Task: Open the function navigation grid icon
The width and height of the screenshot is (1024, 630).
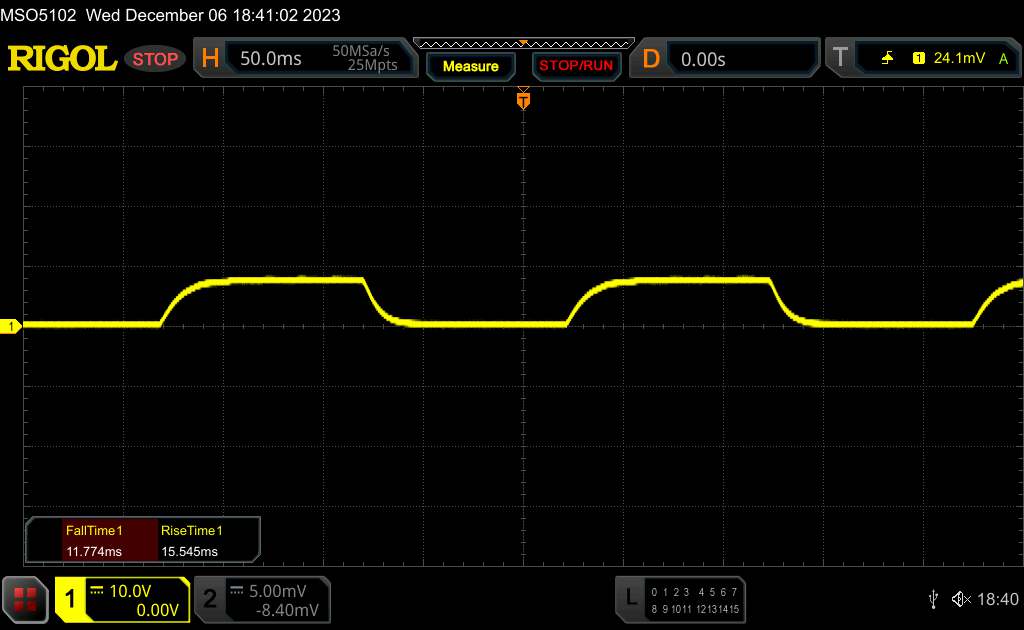Action: [x=26, y=598]
